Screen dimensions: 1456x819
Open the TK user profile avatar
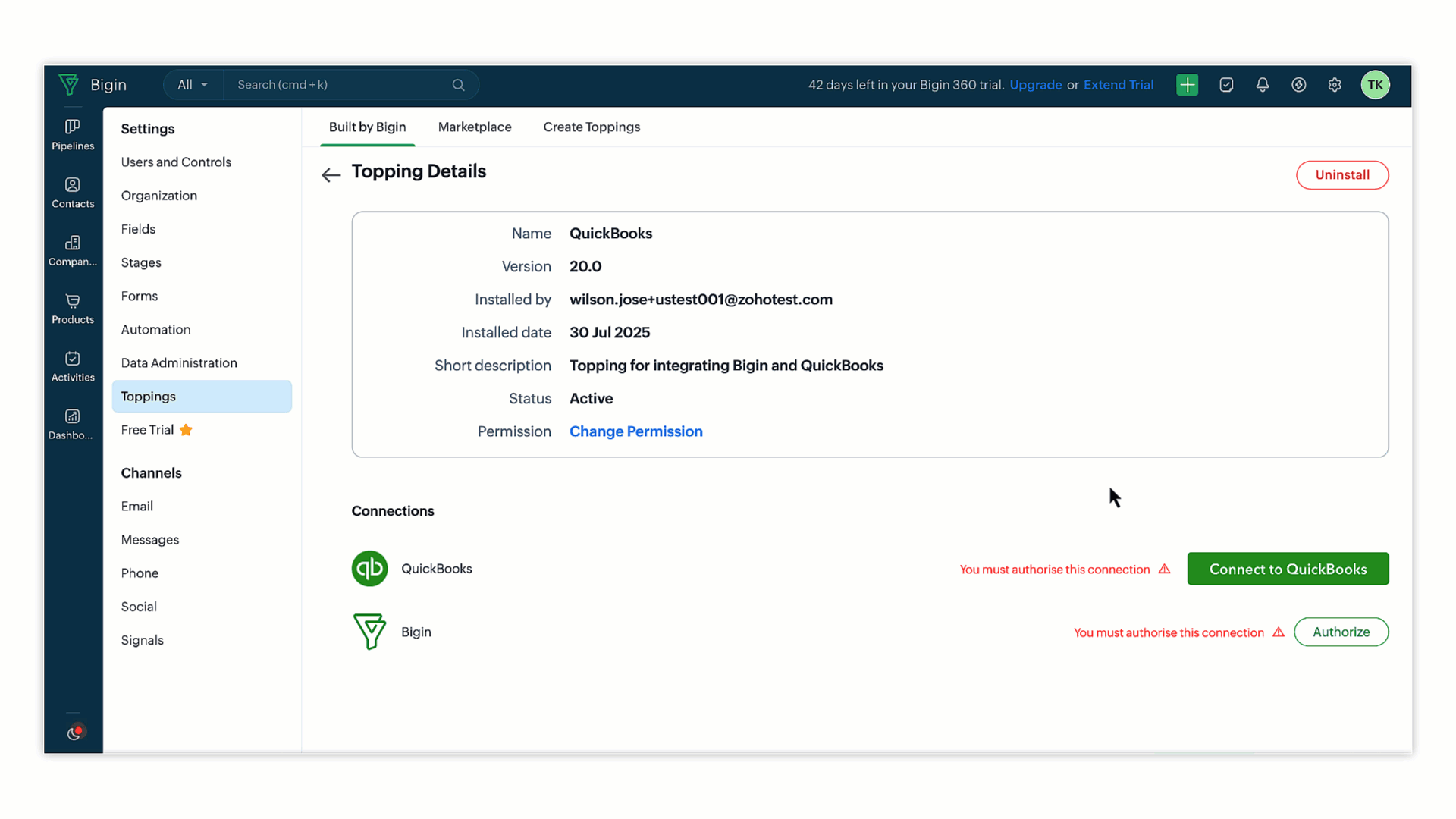1375,85
